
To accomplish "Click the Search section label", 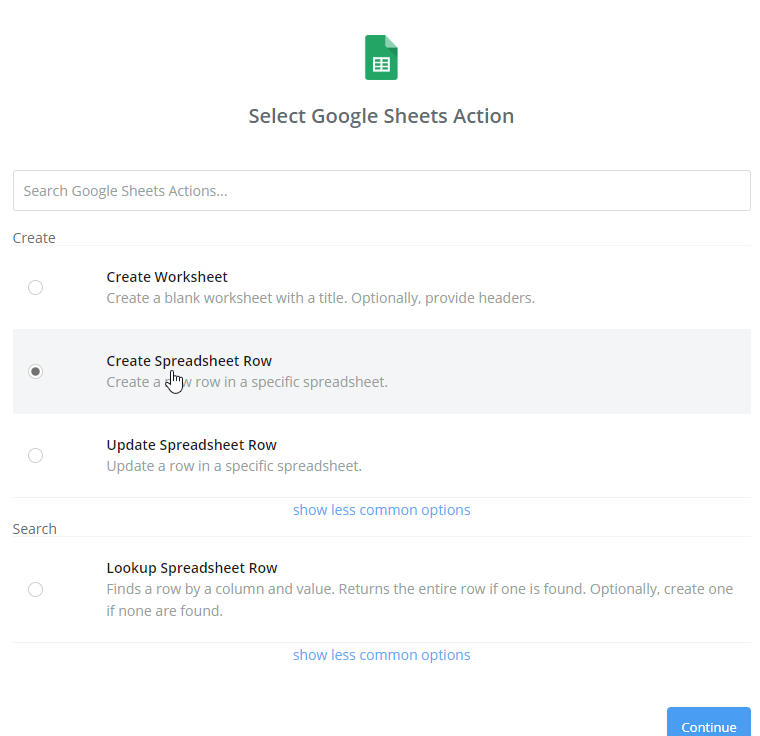I will 35,529.
